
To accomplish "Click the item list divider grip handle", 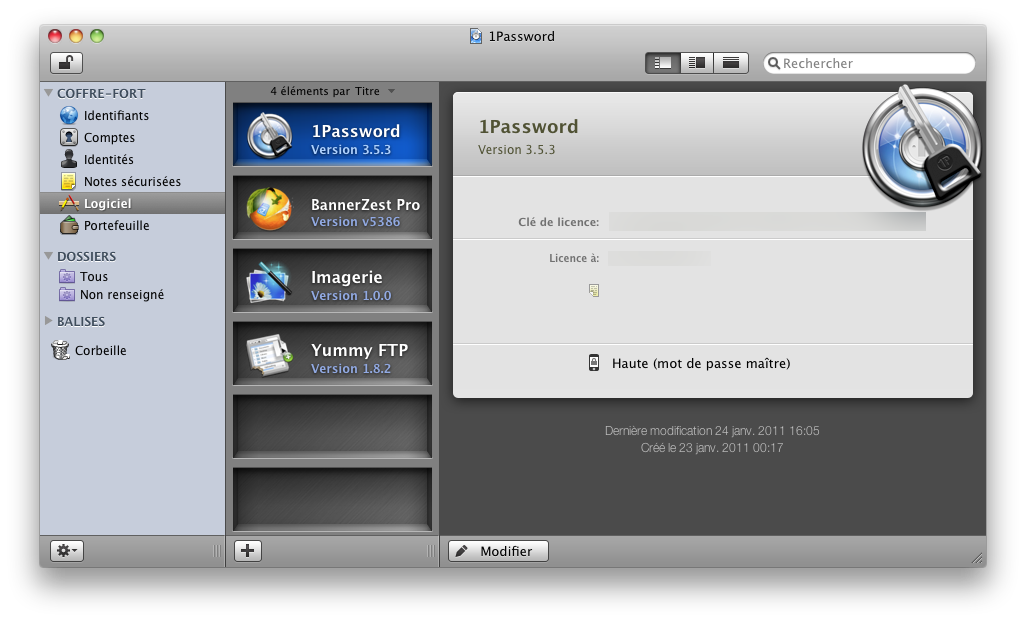I will point(431,551).
